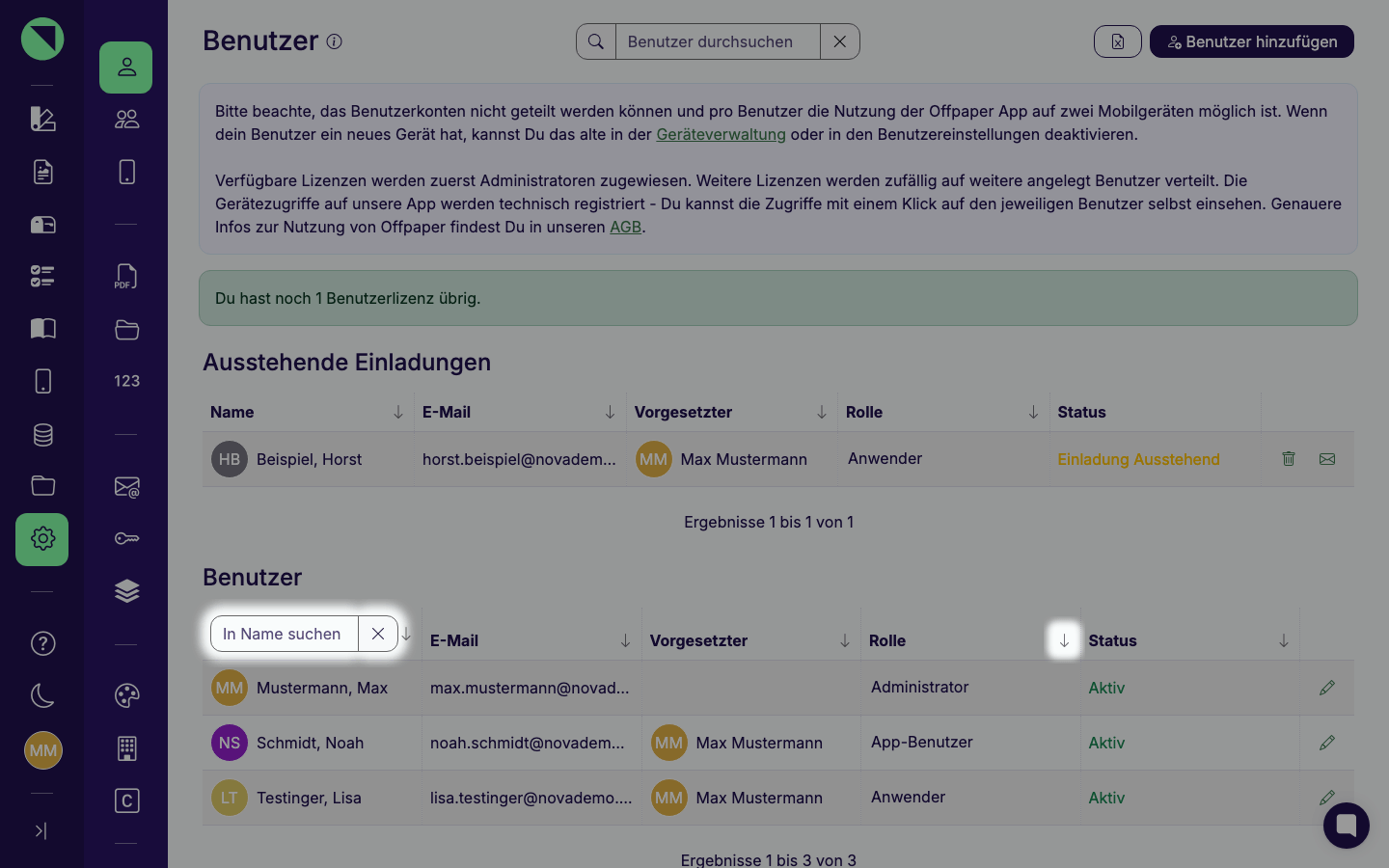The image size is (1389, 868).
Task: Sort Benutzer table by Vorgesetzter
Action: [x=844, y=640]
